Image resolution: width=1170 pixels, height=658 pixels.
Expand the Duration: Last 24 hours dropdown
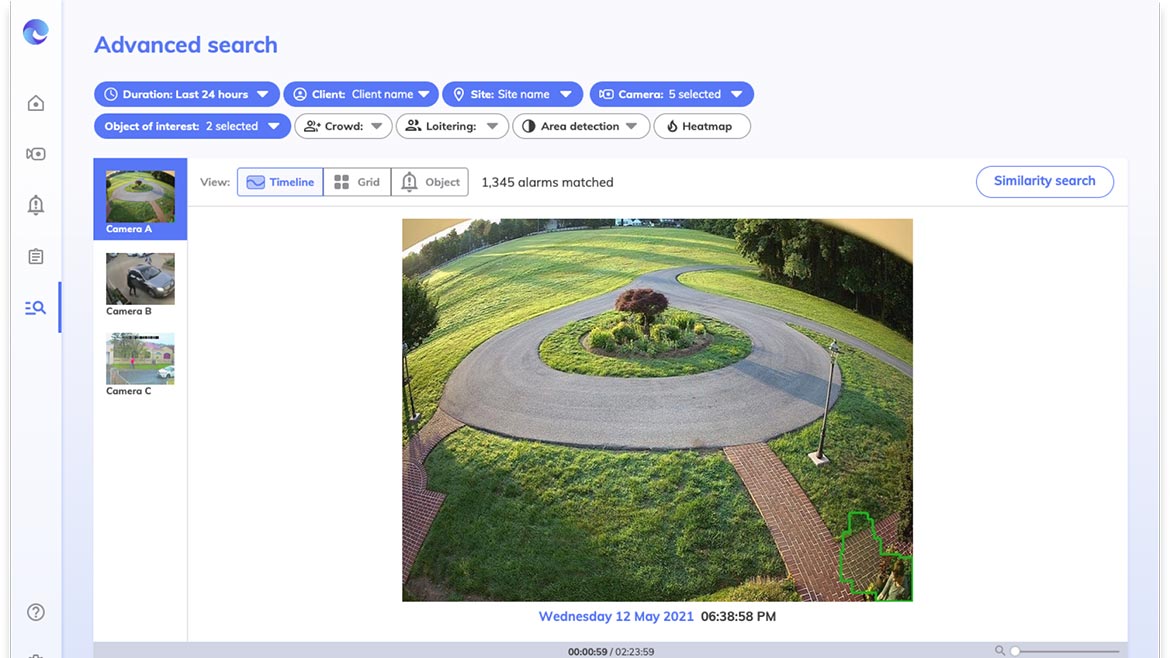[187, 94]
